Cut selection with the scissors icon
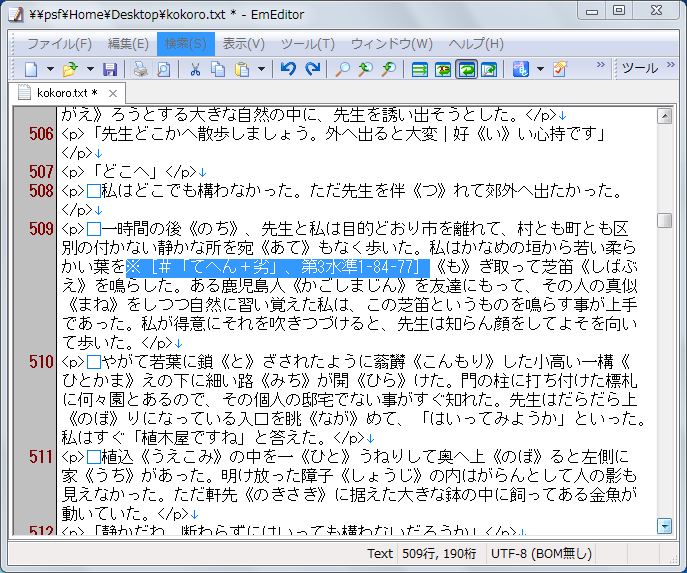The image size is (687, 573). click(x=195, y=69)
